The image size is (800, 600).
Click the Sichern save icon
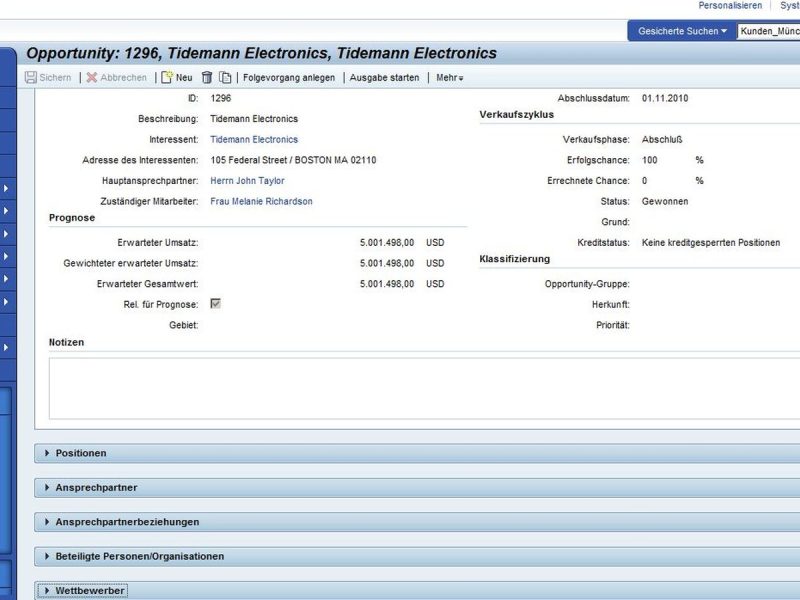click(x=31, y=78)
